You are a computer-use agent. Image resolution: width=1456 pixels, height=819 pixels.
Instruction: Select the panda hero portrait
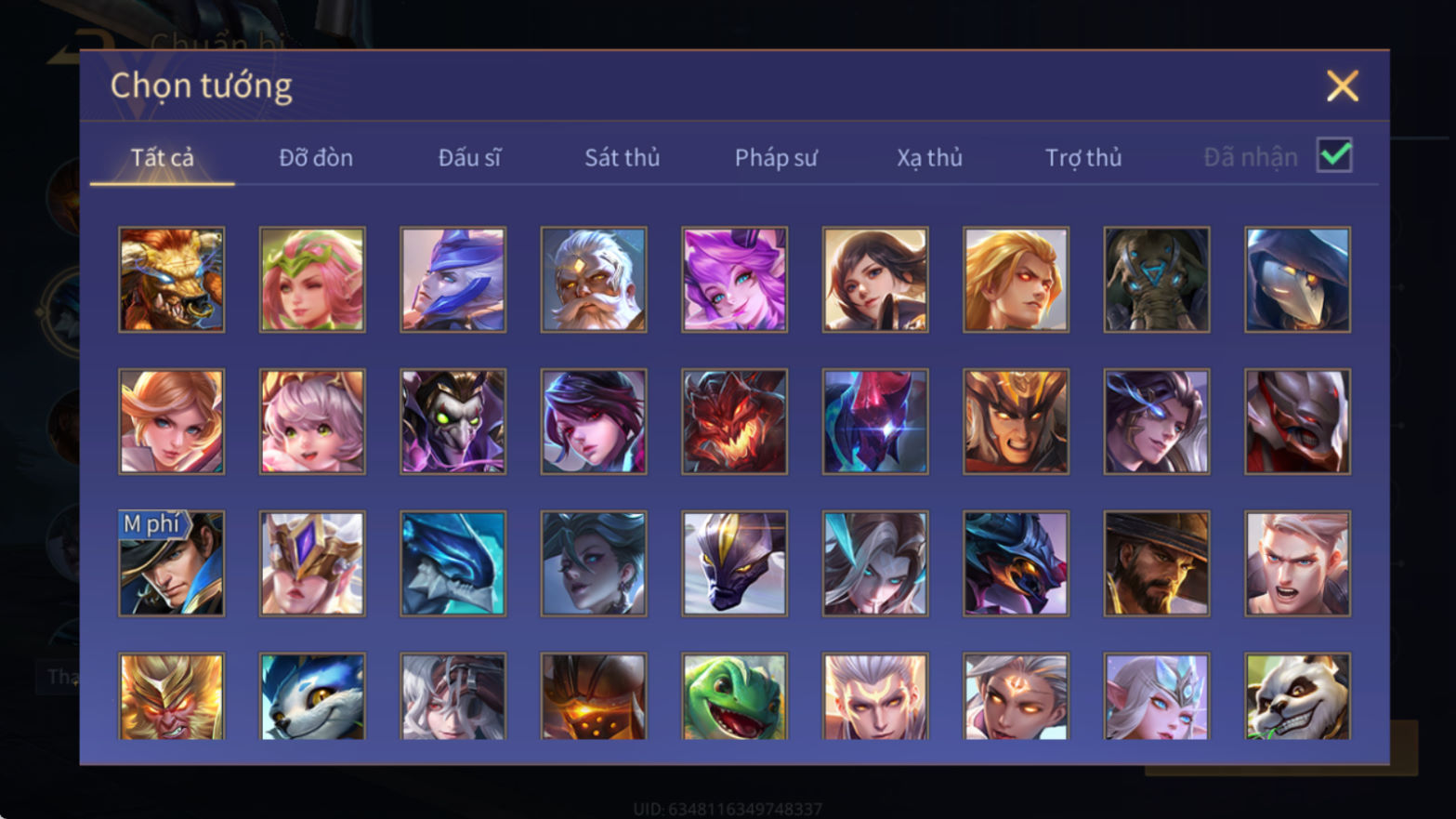point(1297,696)
